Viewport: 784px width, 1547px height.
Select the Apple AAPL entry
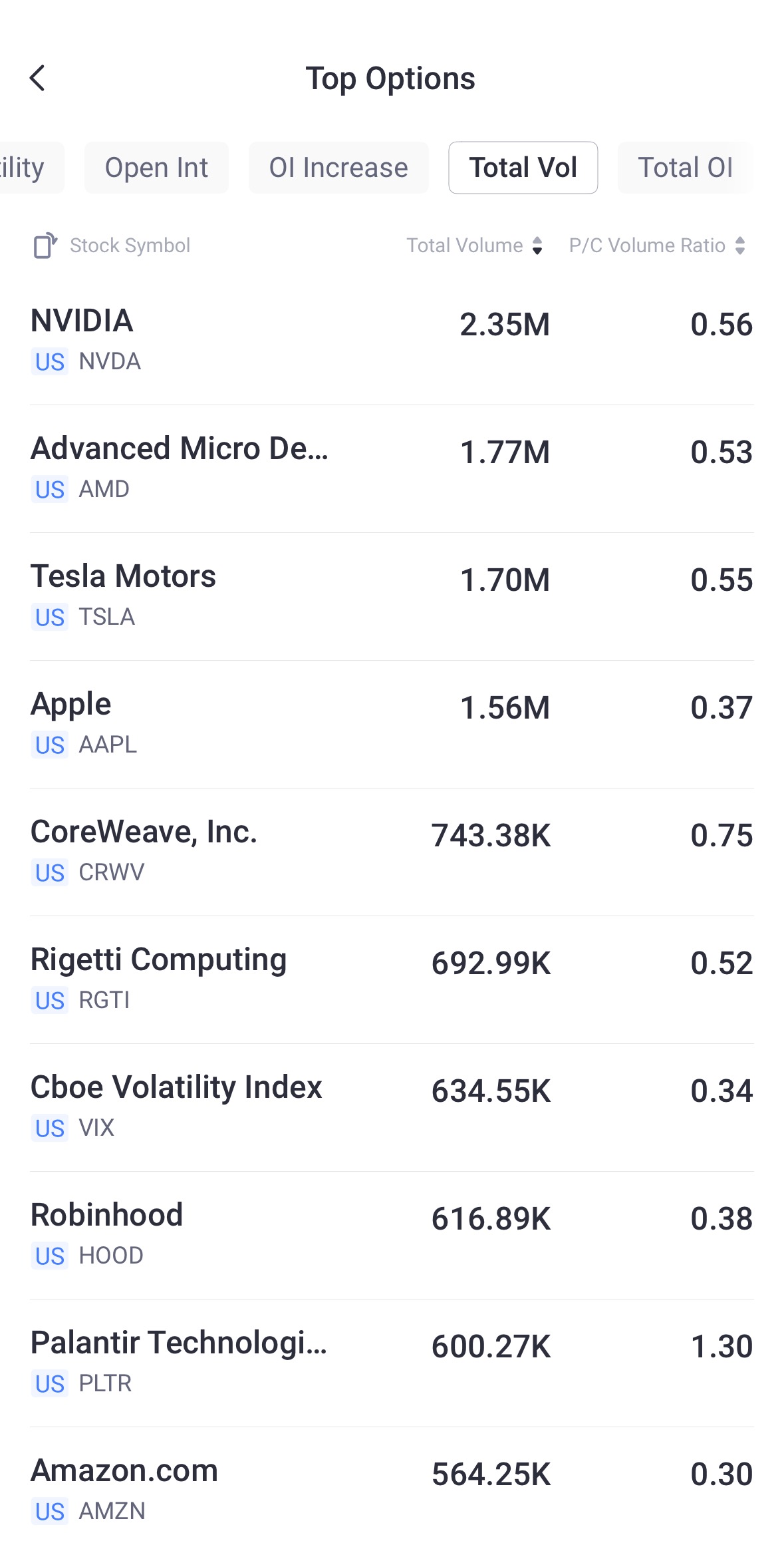point(392,723)
